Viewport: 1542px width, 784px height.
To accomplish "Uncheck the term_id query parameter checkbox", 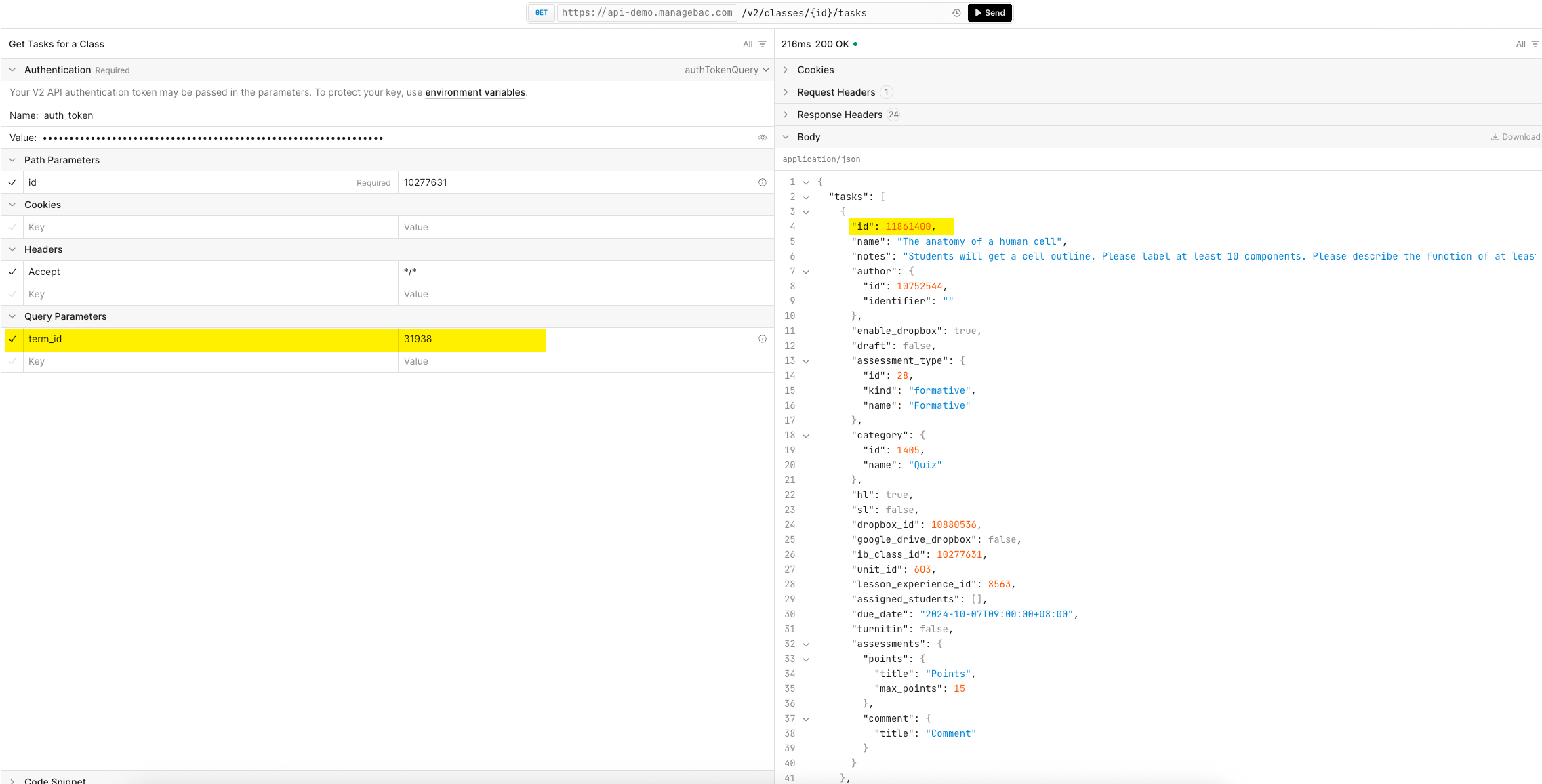I will coord(12,339).
